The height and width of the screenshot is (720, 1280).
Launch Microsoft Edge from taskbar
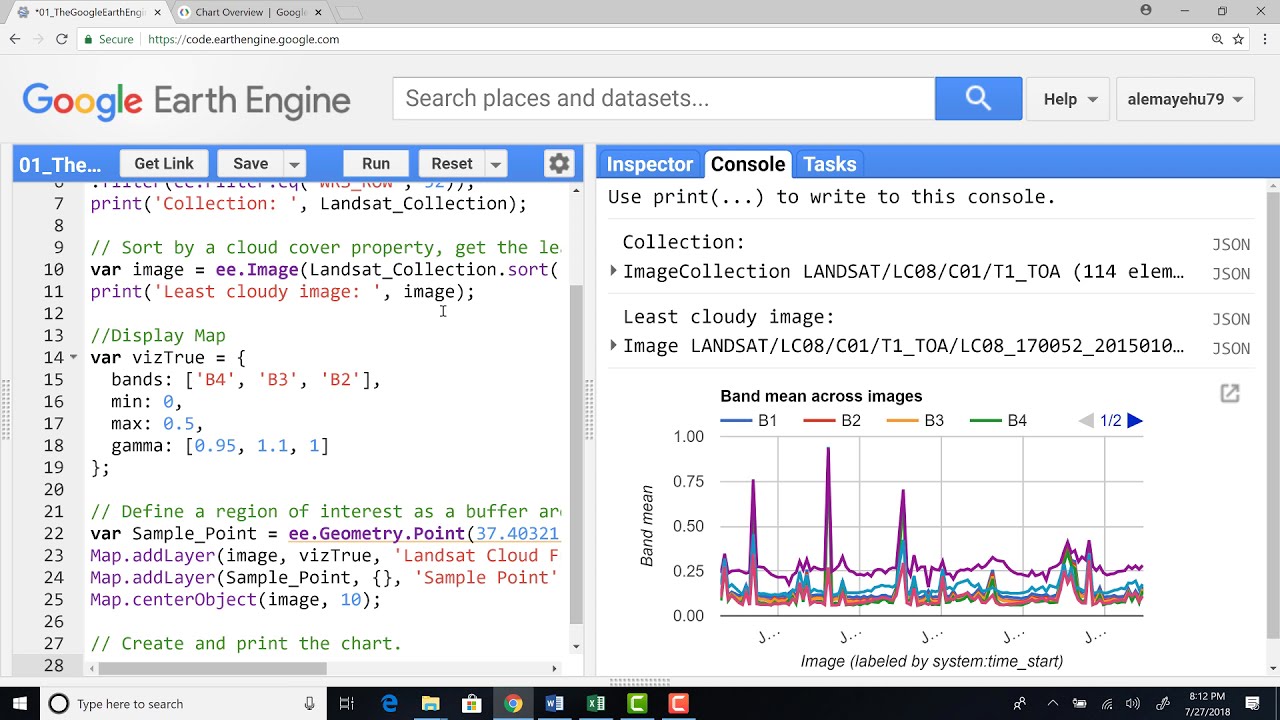390,703
